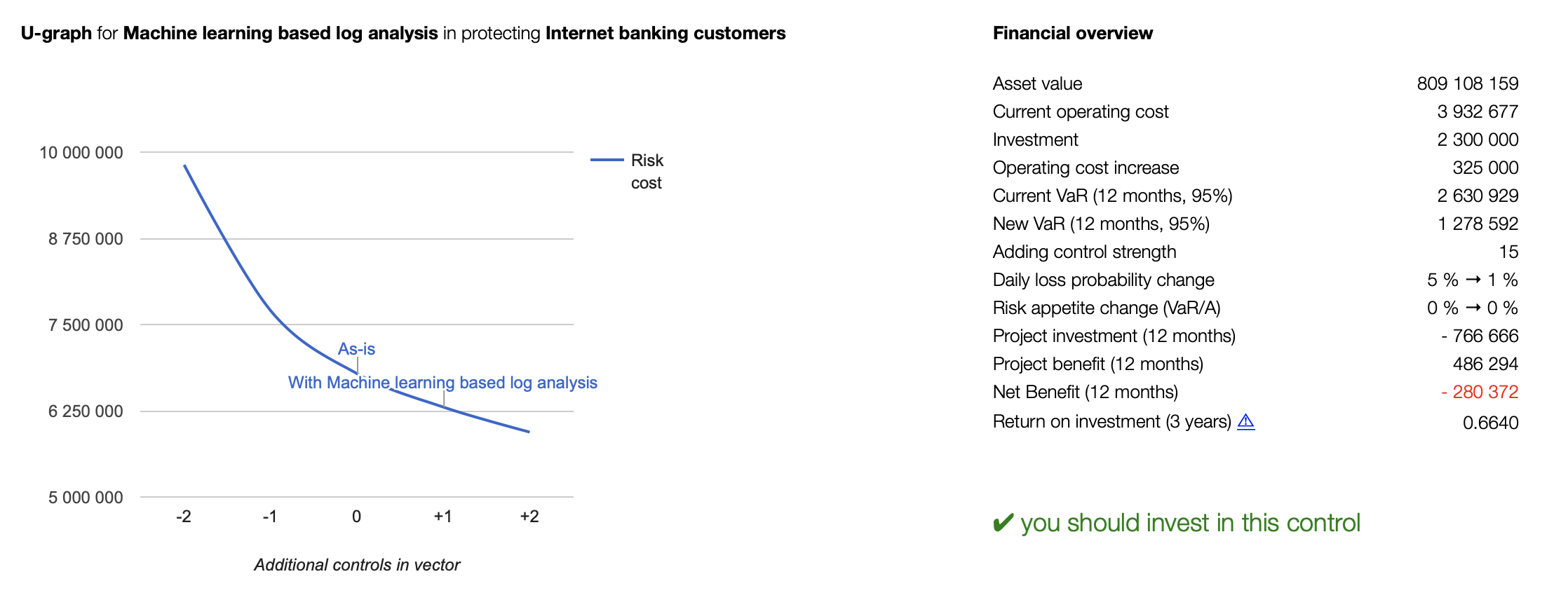Click the Daily loss probability change row

[x=1255, y=280]
